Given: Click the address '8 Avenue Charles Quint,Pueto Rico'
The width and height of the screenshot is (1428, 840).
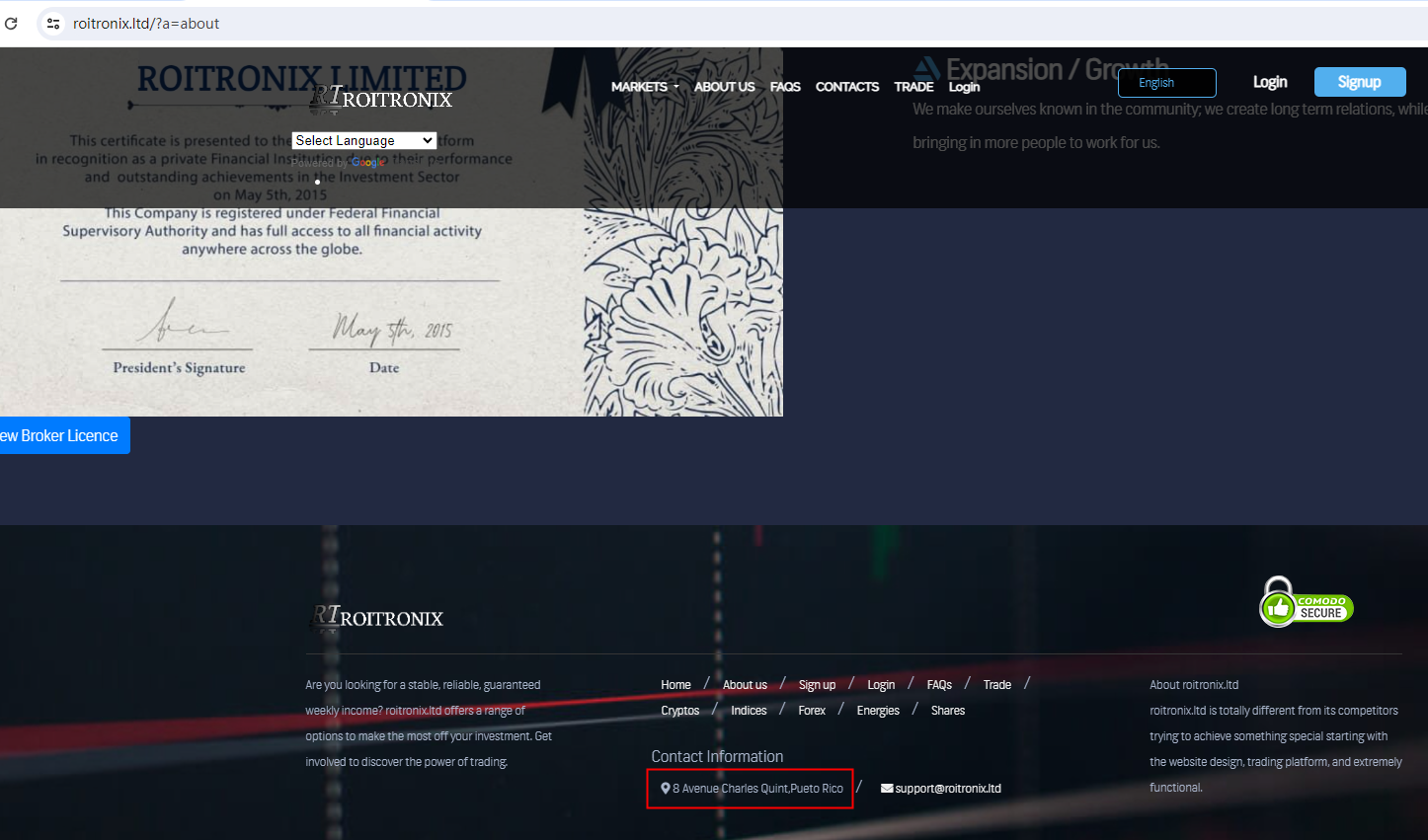Looking at the screenshot, I should pyautogui.click(x=757, y=789).
